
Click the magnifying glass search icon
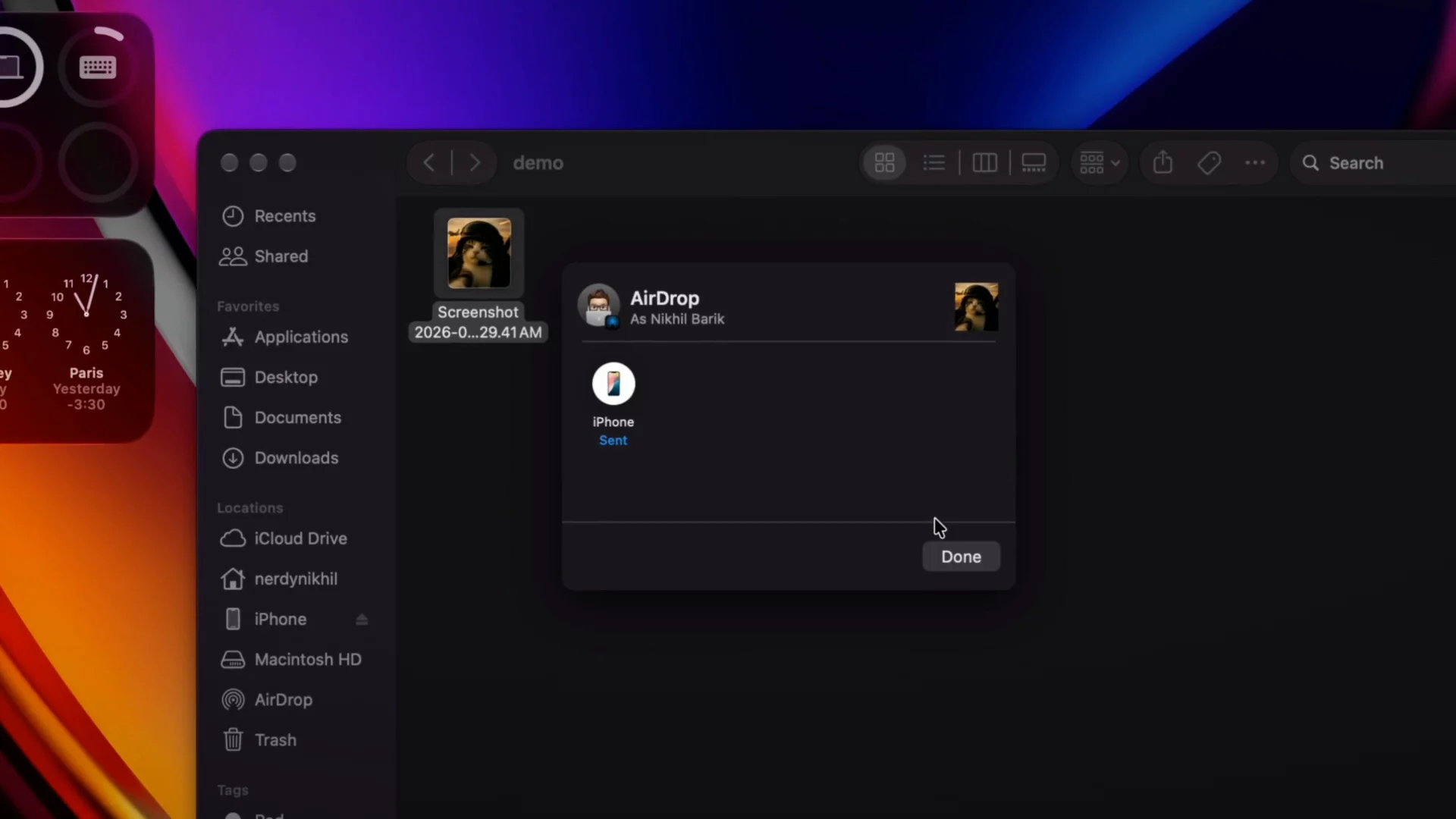1310,163
